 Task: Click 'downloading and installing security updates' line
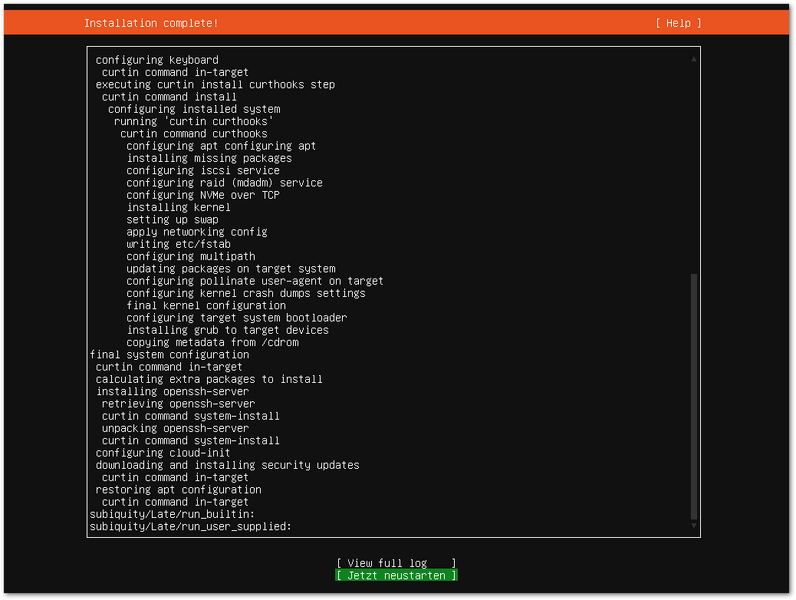pyautogui.click(x=227, y=465)
